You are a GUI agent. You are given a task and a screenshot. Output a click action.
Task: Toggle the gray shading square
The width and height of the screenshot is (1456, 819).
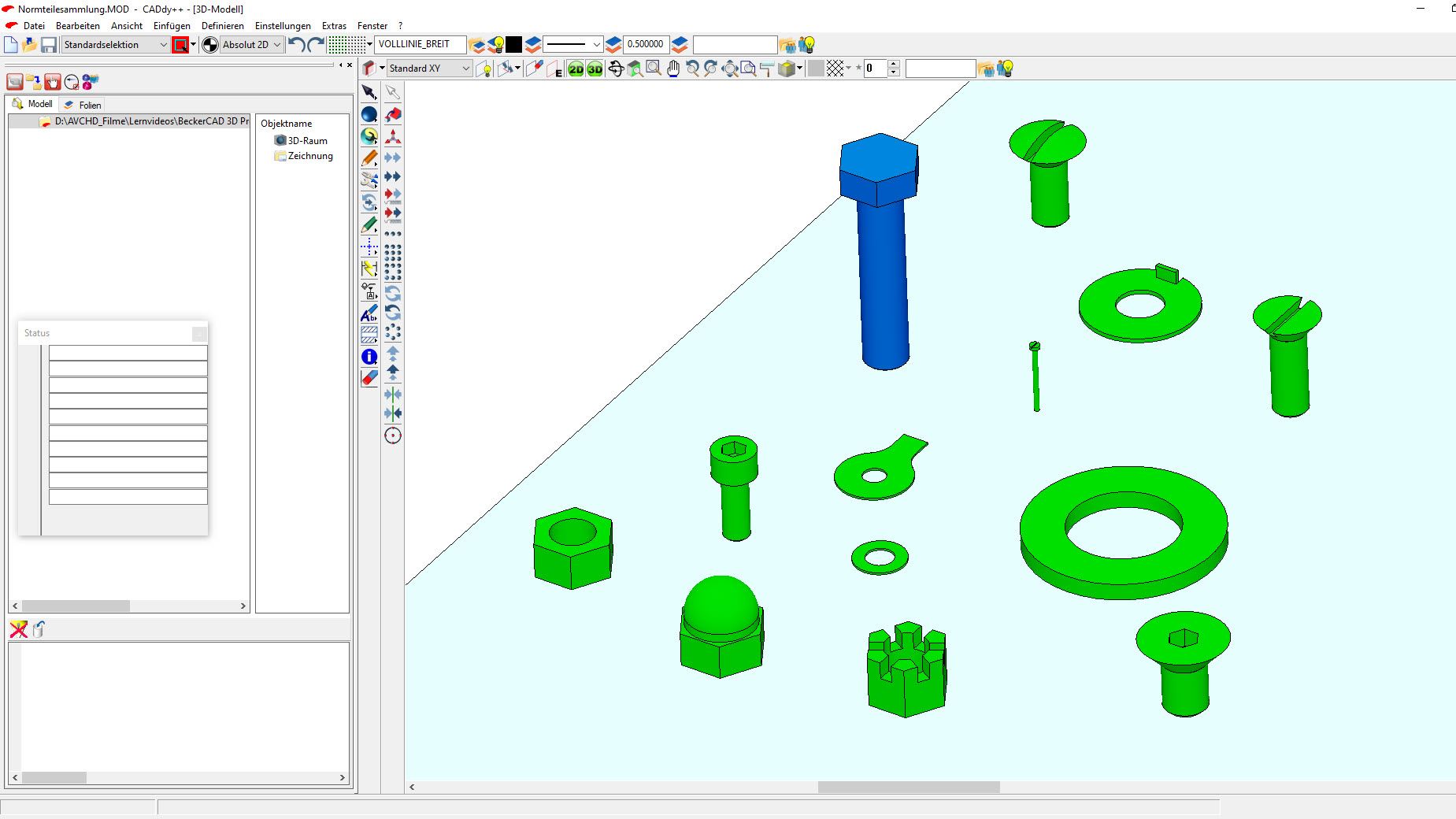click(816, 69)
